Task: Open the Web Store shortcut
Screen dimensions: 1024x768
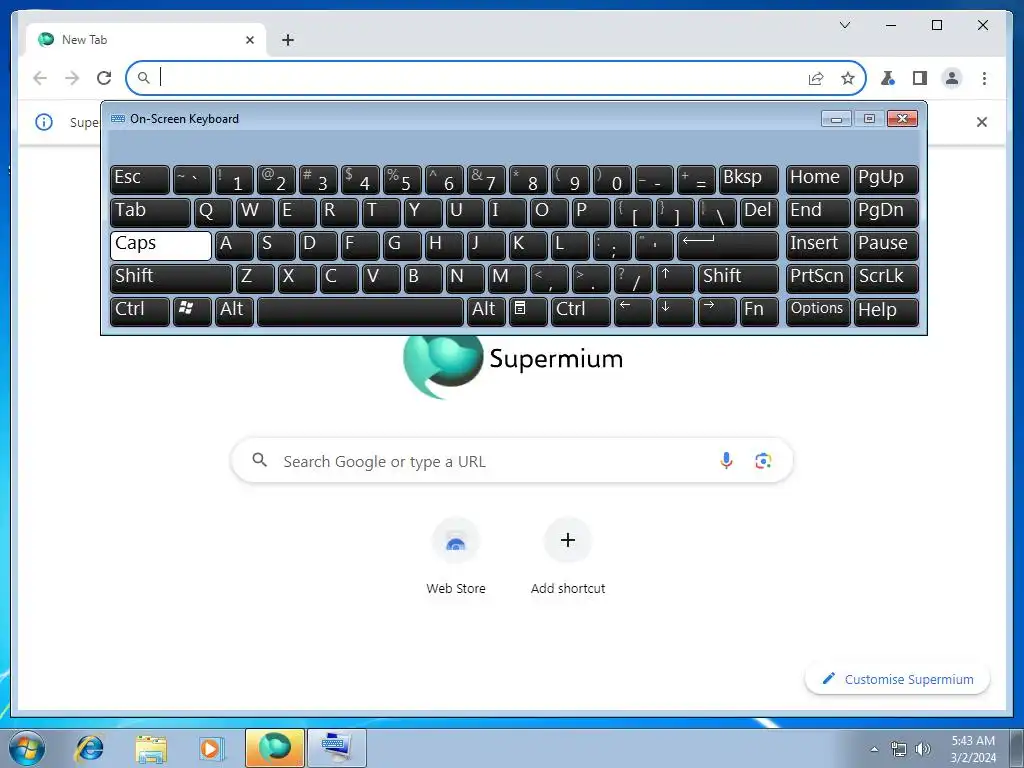Action: pos(456,556)
